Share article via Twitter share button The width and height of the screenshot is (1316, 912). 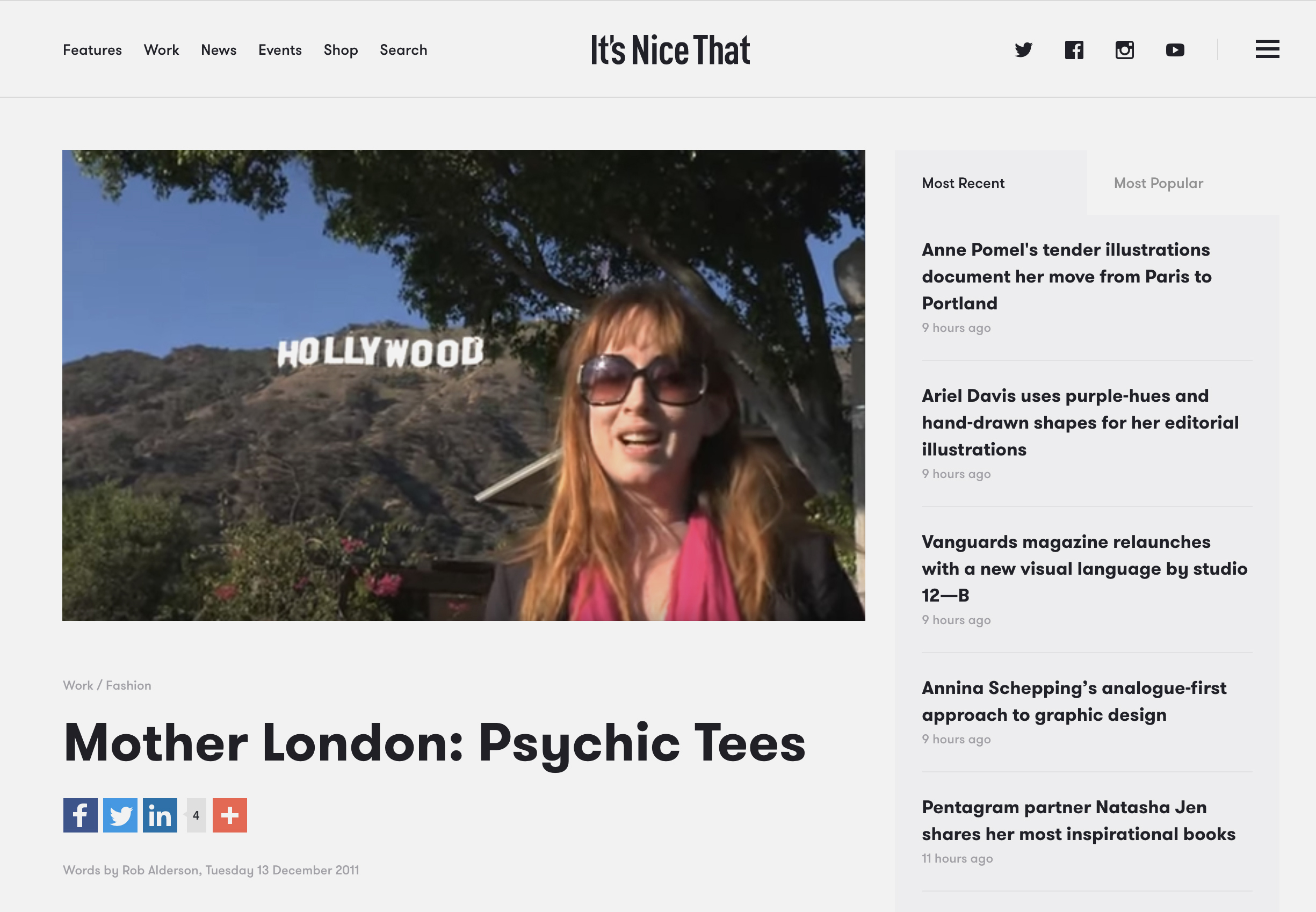[x=120, y=815]
